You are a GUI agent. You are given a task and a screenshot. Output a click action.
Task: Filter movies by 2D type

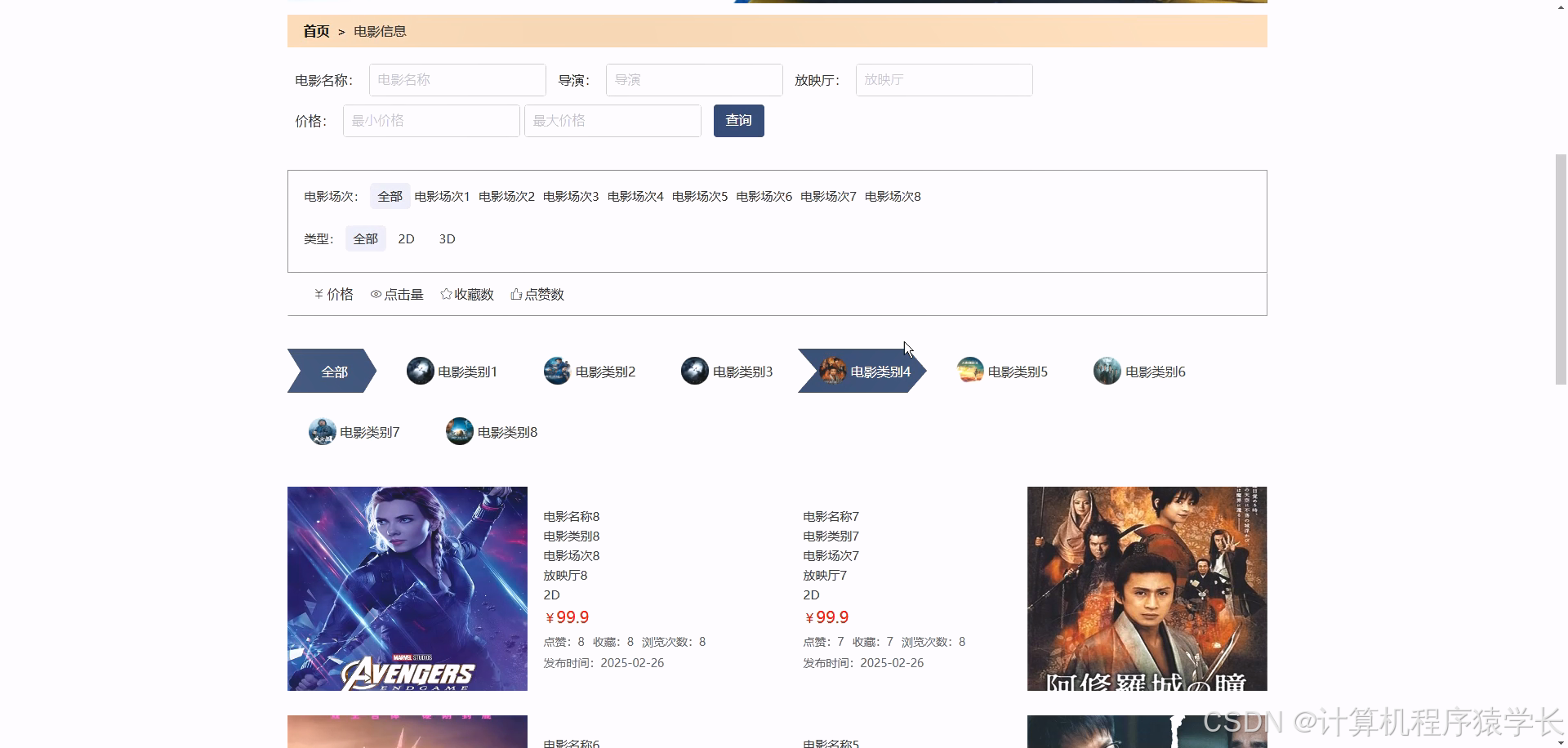(406, 238)
